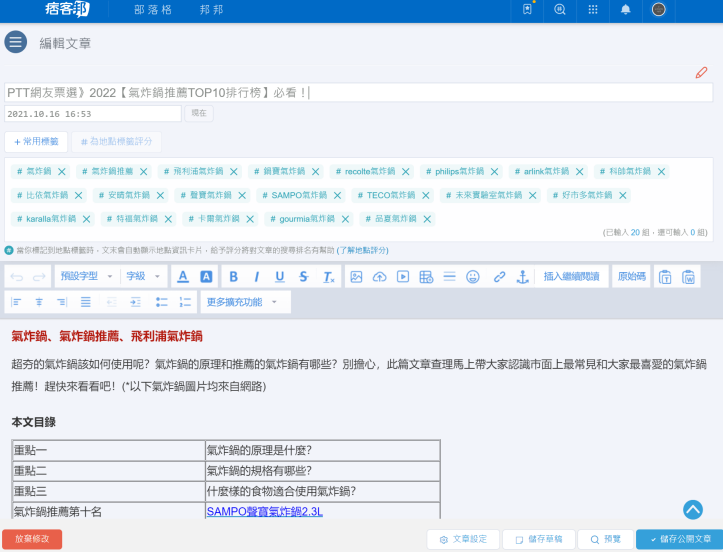Image resolution: width=723 pixels, height=552 pixels.
Task: Click 放棄修改 discard button
Action: click(x=32, y=539)
